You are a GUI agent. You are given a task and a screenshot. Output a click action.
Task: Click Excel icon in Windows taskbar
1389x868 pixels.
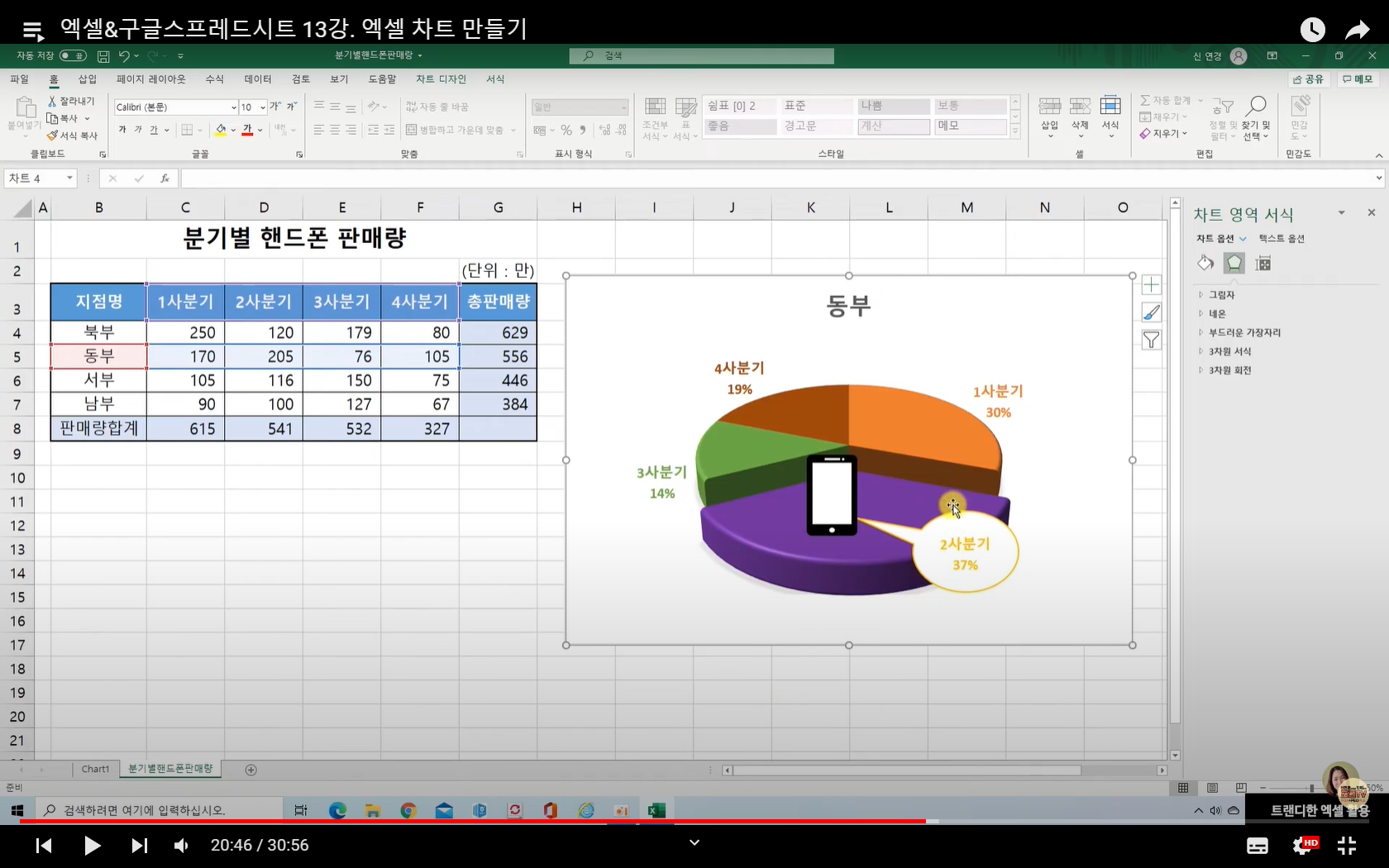656,811
